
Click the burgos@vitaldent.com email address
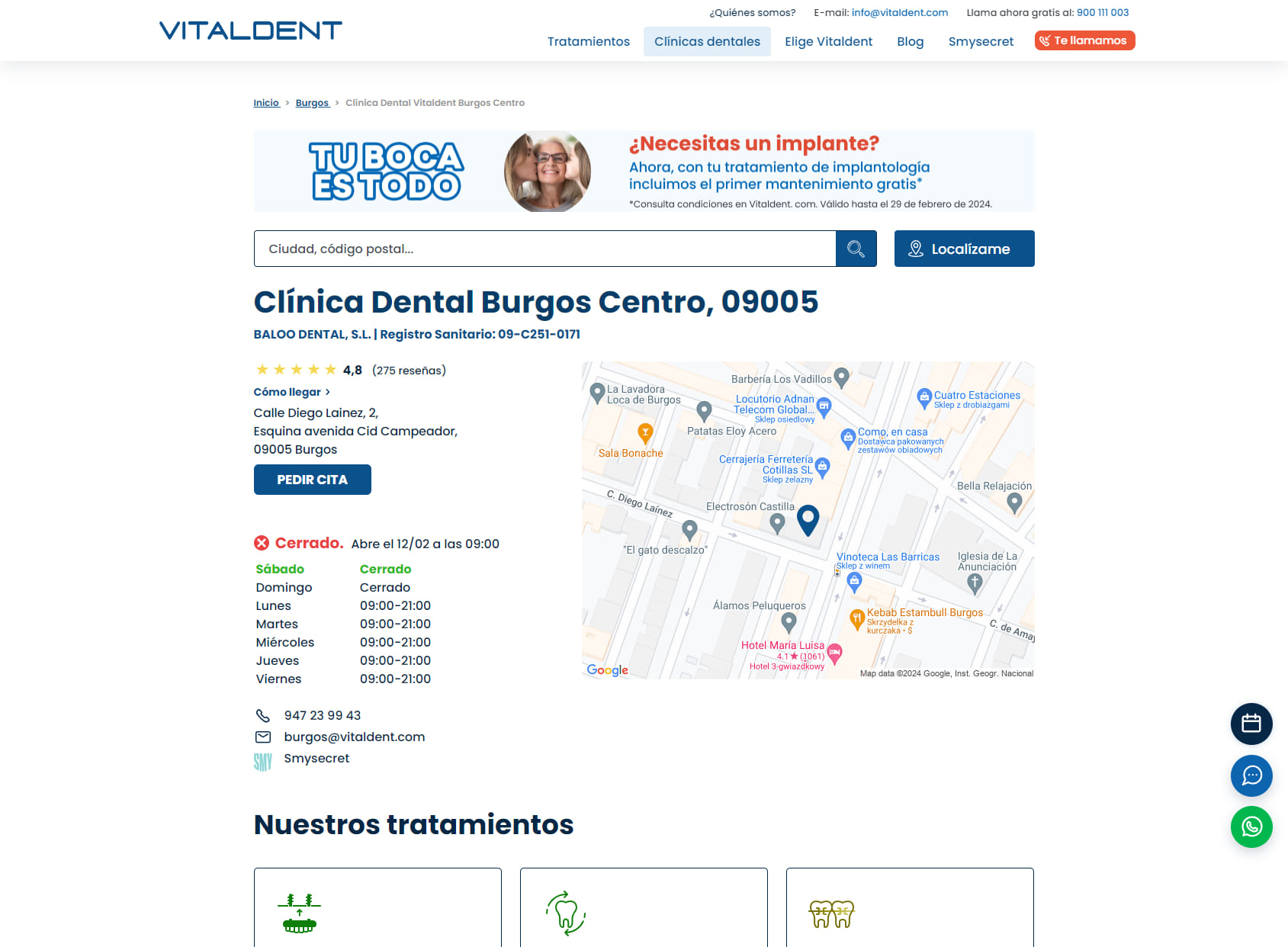(355, 737)
